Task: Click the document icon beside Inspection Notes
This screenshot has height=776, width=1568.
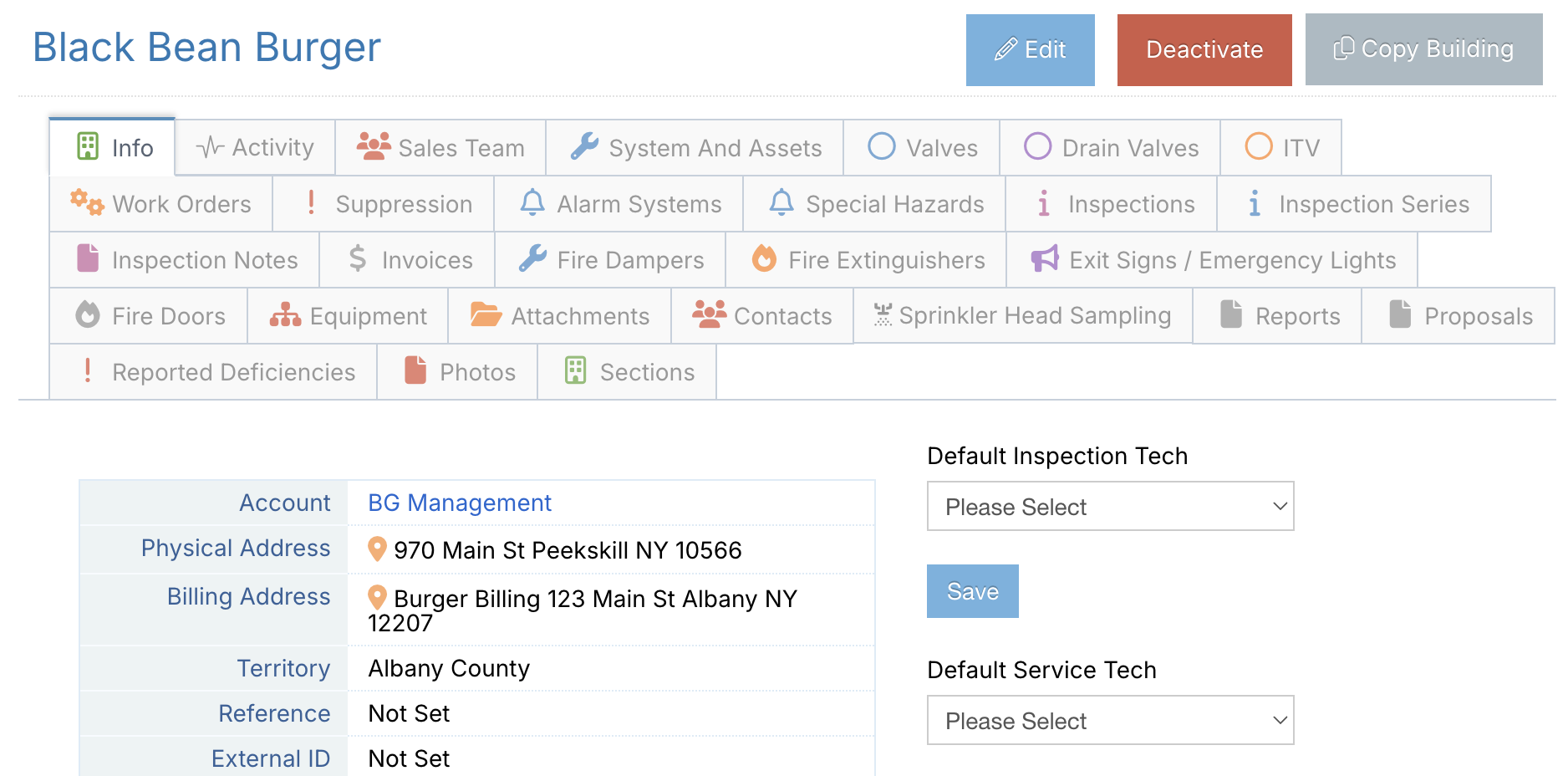Action: pyautogui.click(x=88, y=258)
